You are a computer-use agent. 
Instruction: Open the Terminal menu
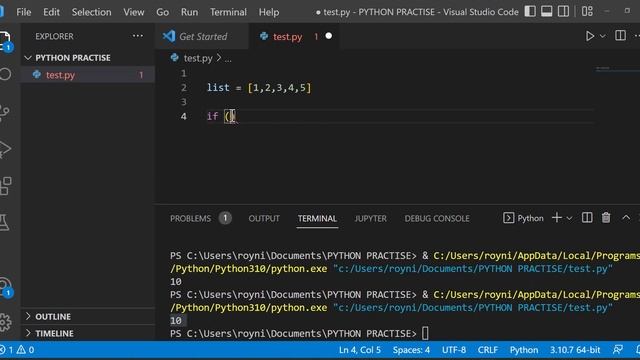[228, 12]
